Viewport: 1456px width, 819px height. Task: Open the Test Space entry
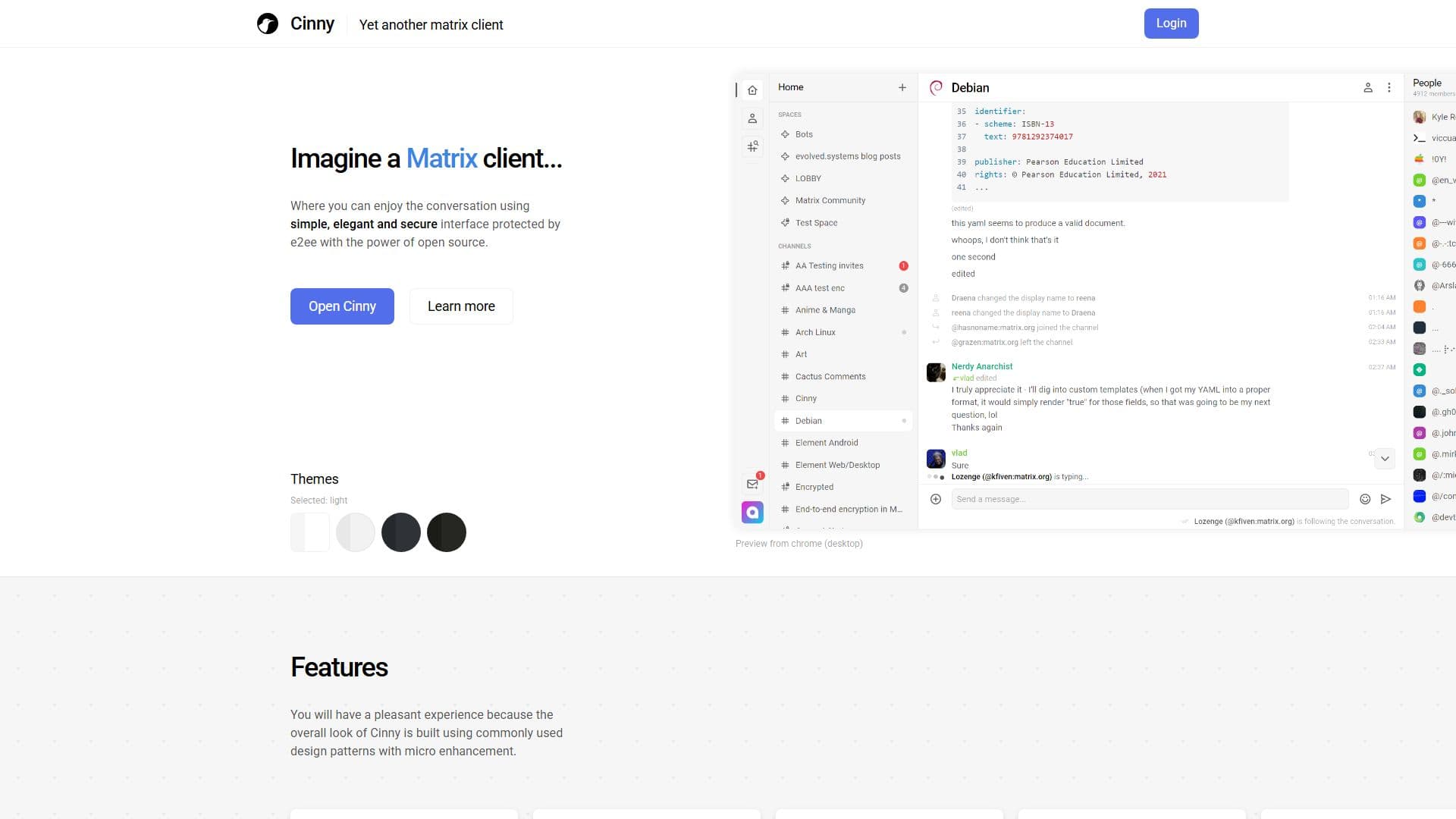pos(843,223)
